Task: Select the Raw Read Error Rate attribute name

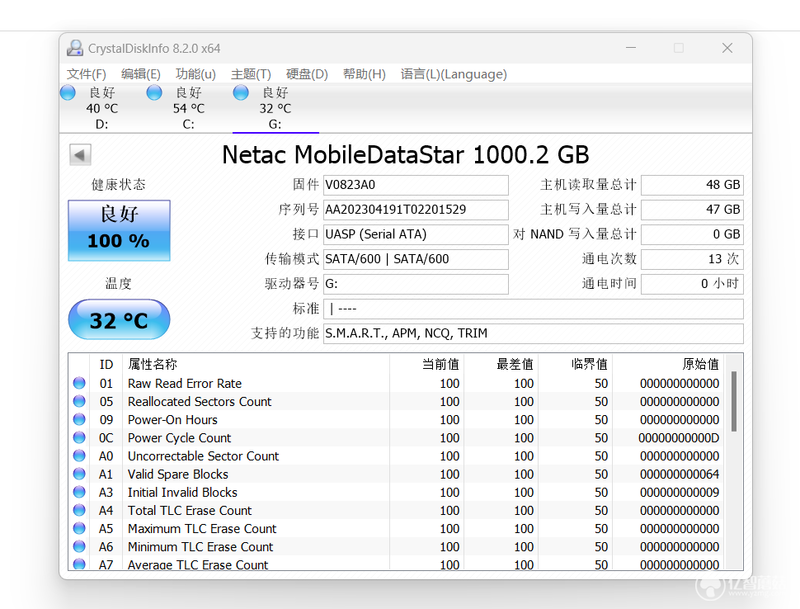Action: point(185,384)
